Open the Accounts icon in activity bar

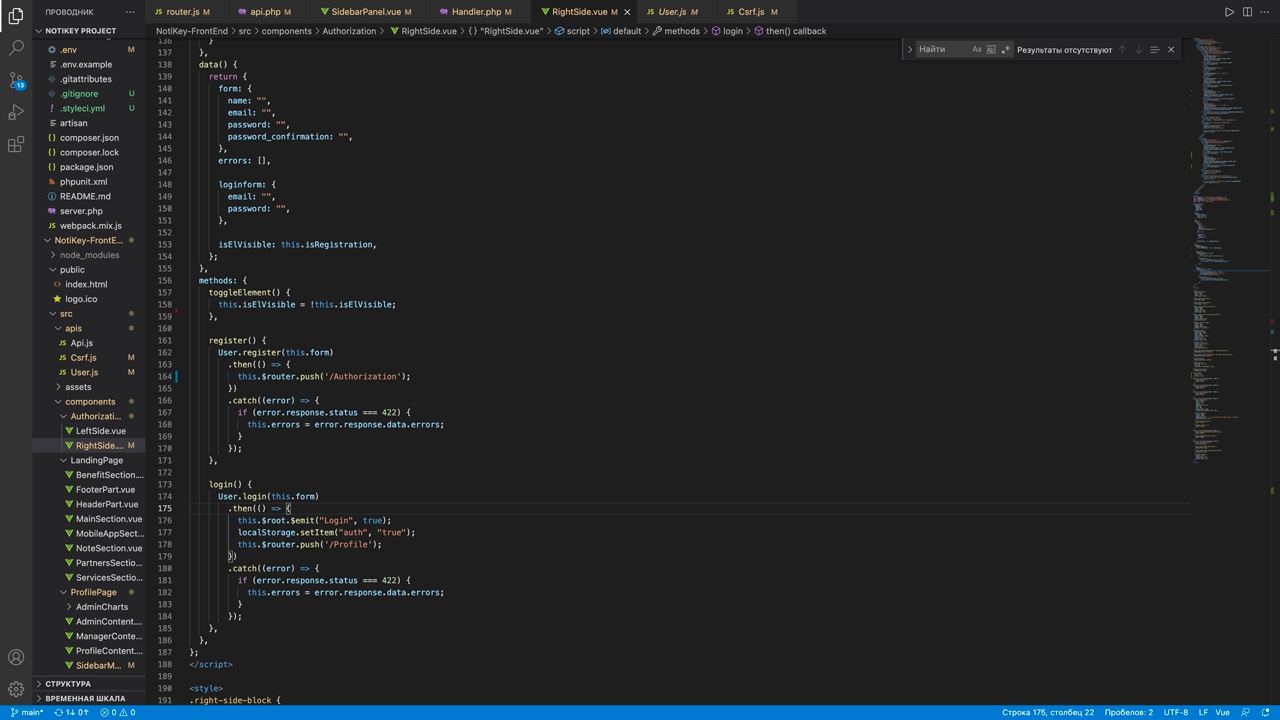pos(16,657)
